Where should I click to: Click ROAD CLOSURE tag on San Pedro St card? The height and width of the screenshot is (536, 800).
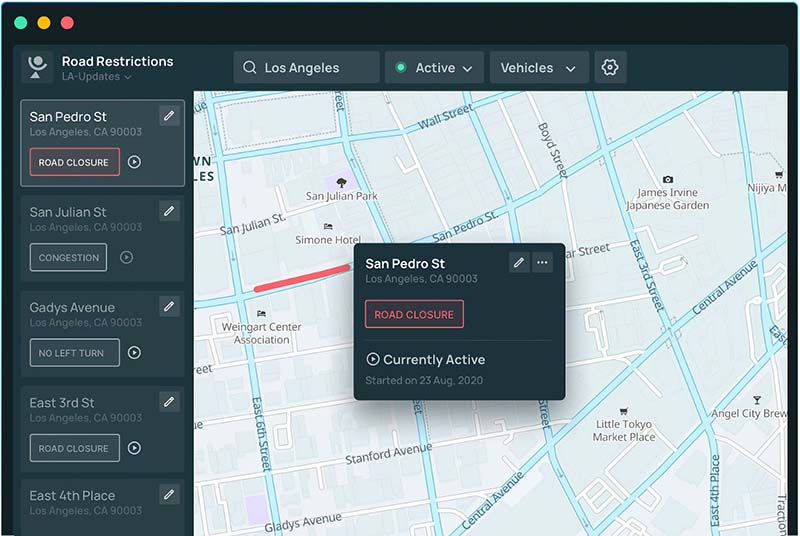(x=74, y=162)
